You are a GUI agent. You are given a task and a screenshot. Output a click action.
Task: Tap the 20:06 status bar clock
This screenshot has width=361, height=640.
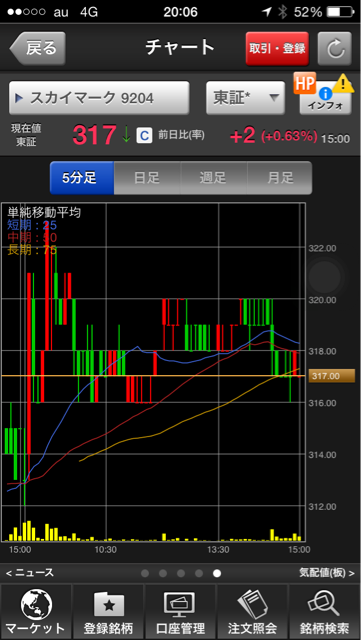[x=180, y=12]
